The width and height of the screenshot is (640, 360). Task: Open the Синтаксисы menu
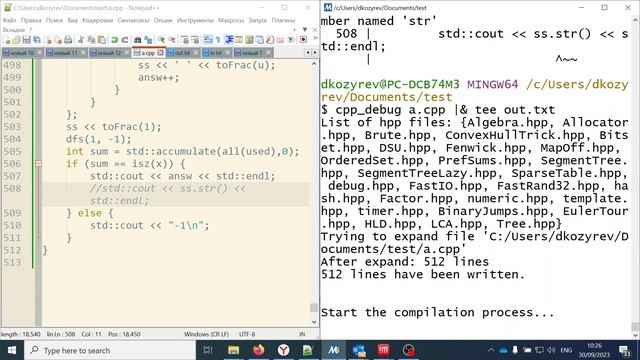(133, 20)
